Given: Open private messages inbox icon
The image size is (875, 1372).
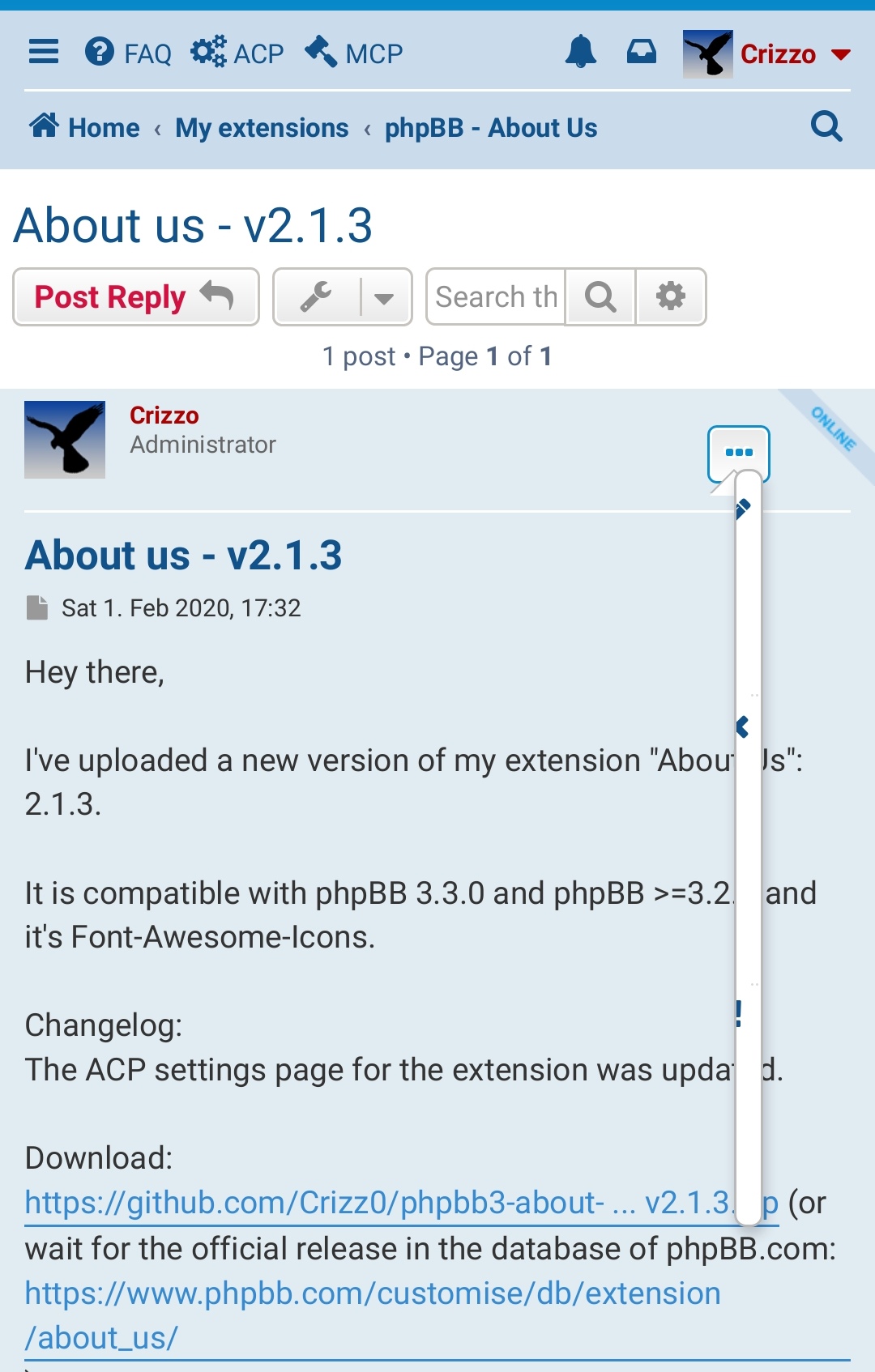Looking at the screenshot, I should [x=642, y=53].
